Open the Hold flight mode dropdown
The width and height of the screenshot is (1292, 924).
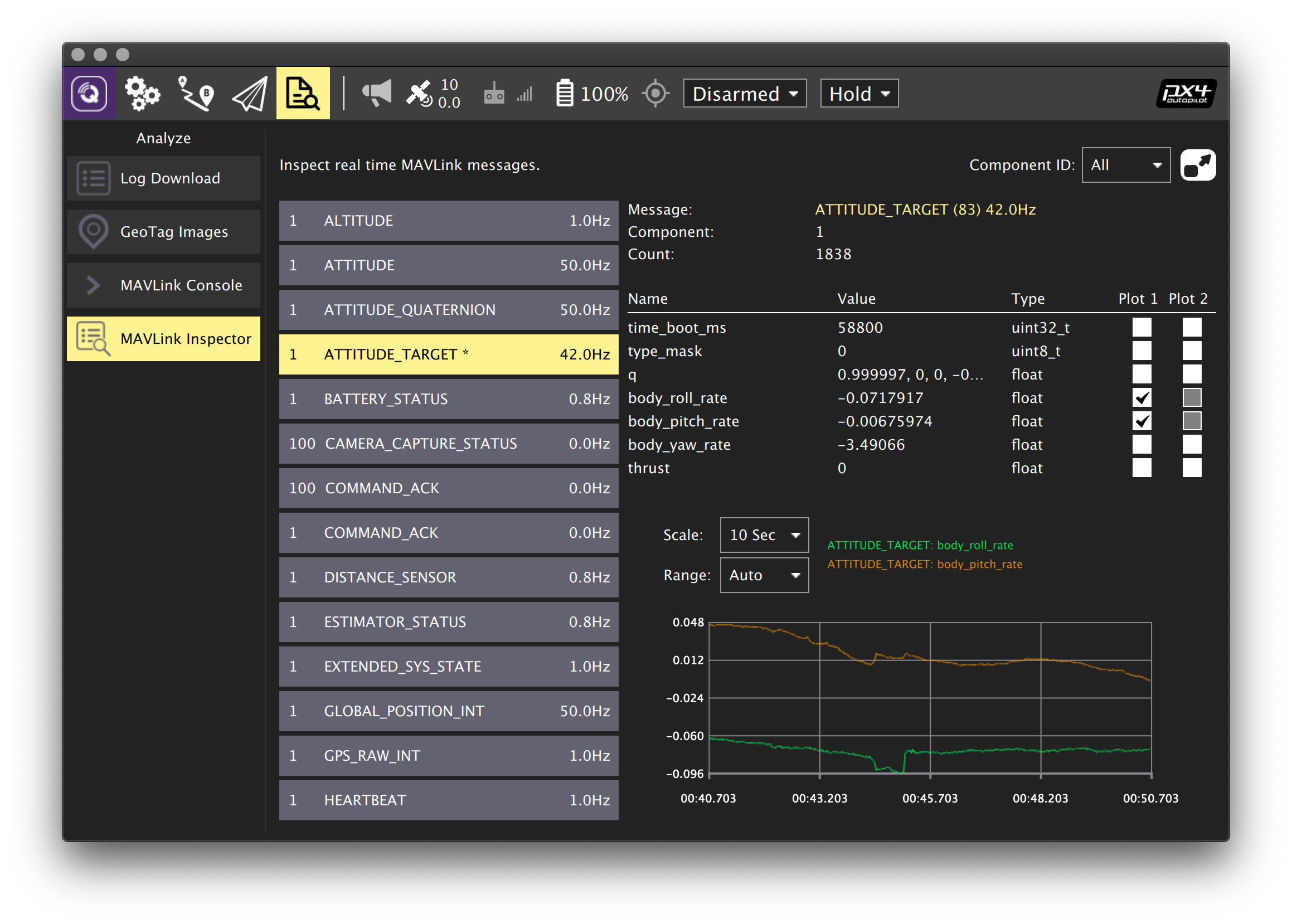tap(859, 93)
